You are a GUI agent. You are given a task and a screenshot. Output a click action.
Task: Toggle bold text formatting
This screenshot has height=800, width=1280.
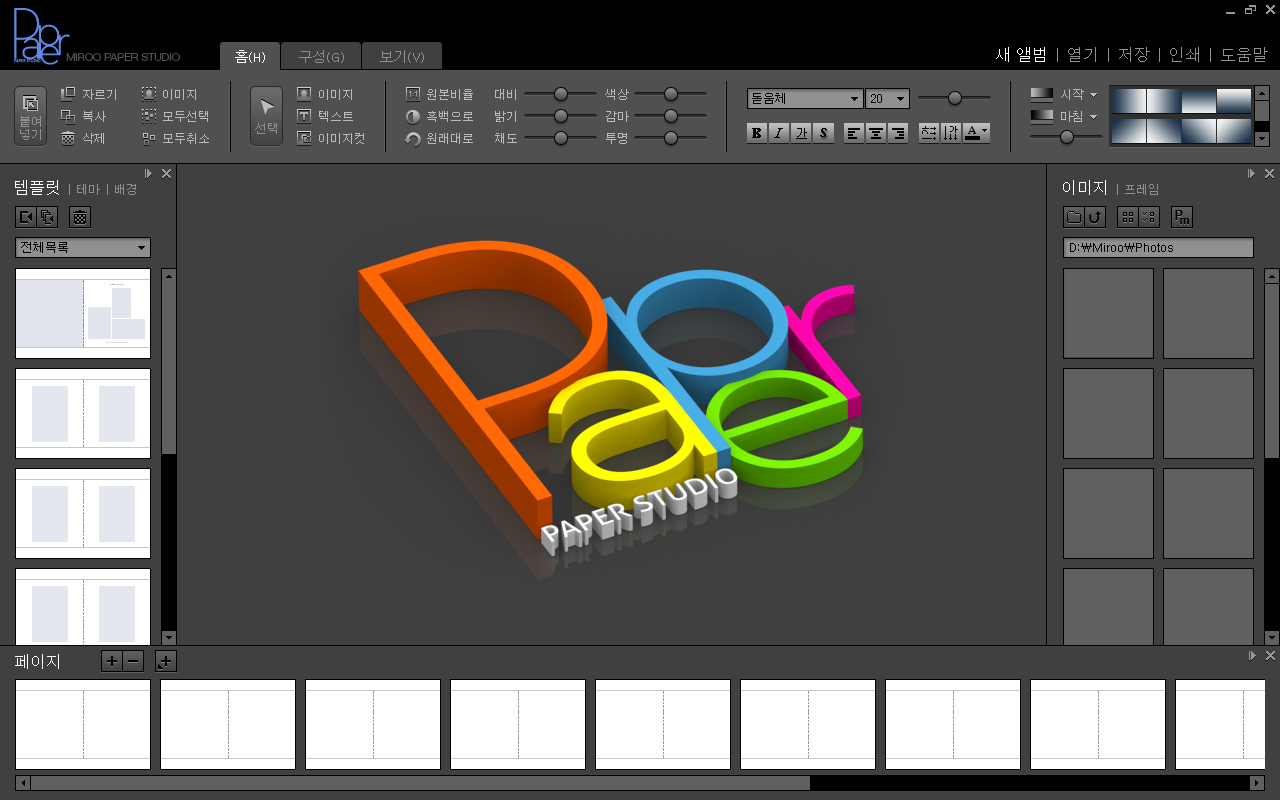(x=757, y=132)
